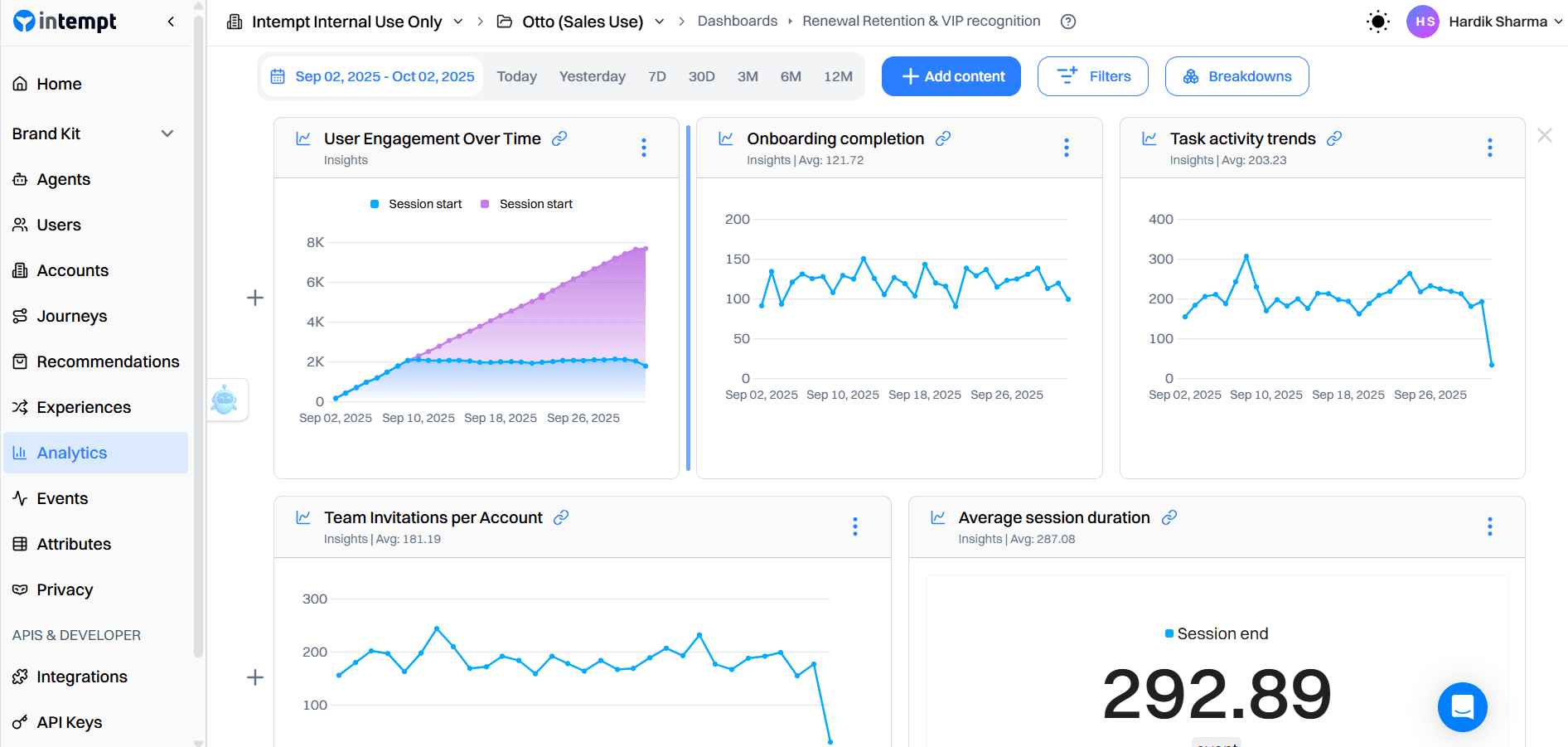The width and height of the screenshot is (1568, 747).
Task: Copy link for User Engagement Over Time
Action: (559, 138)
